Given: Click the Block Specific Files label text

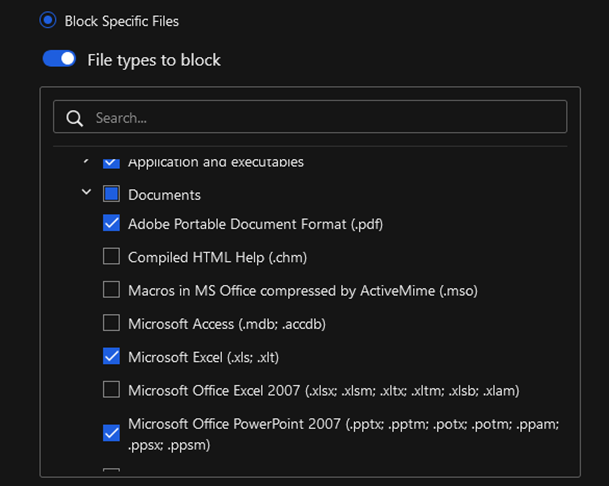Looking at the screenshot, I should 122,21.
